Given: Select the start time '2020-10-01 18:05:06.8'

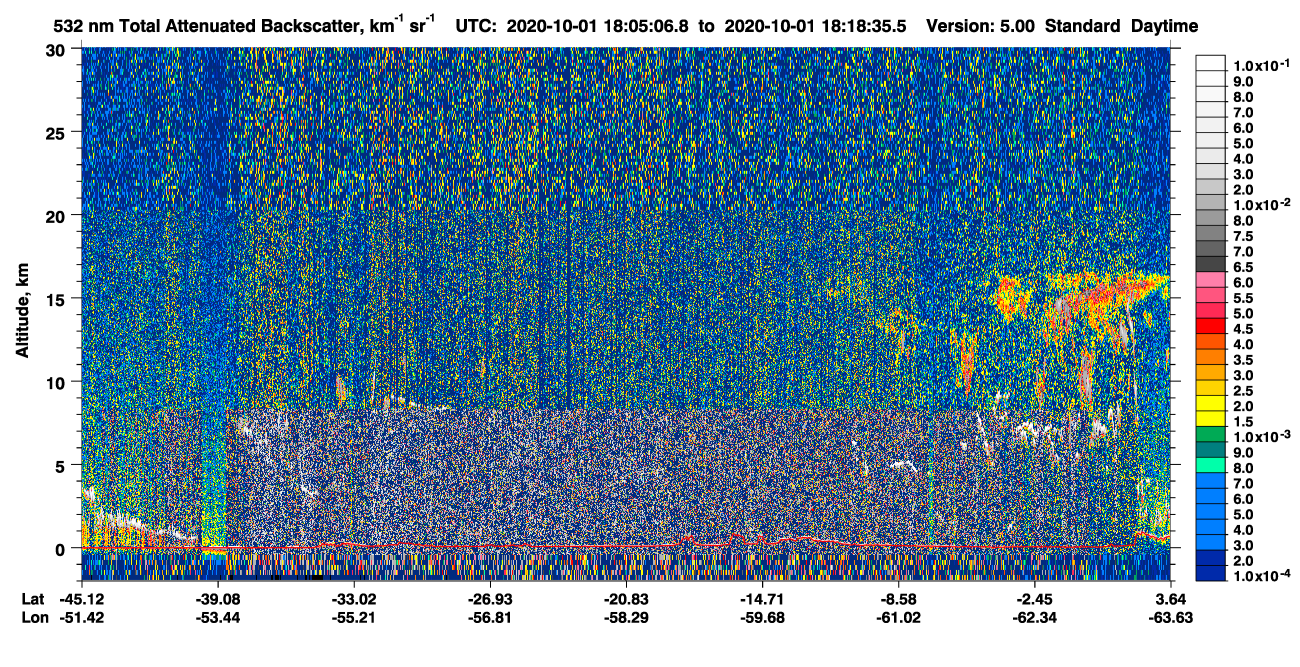Looking at the screenshot, I should (x=597, y=26).
